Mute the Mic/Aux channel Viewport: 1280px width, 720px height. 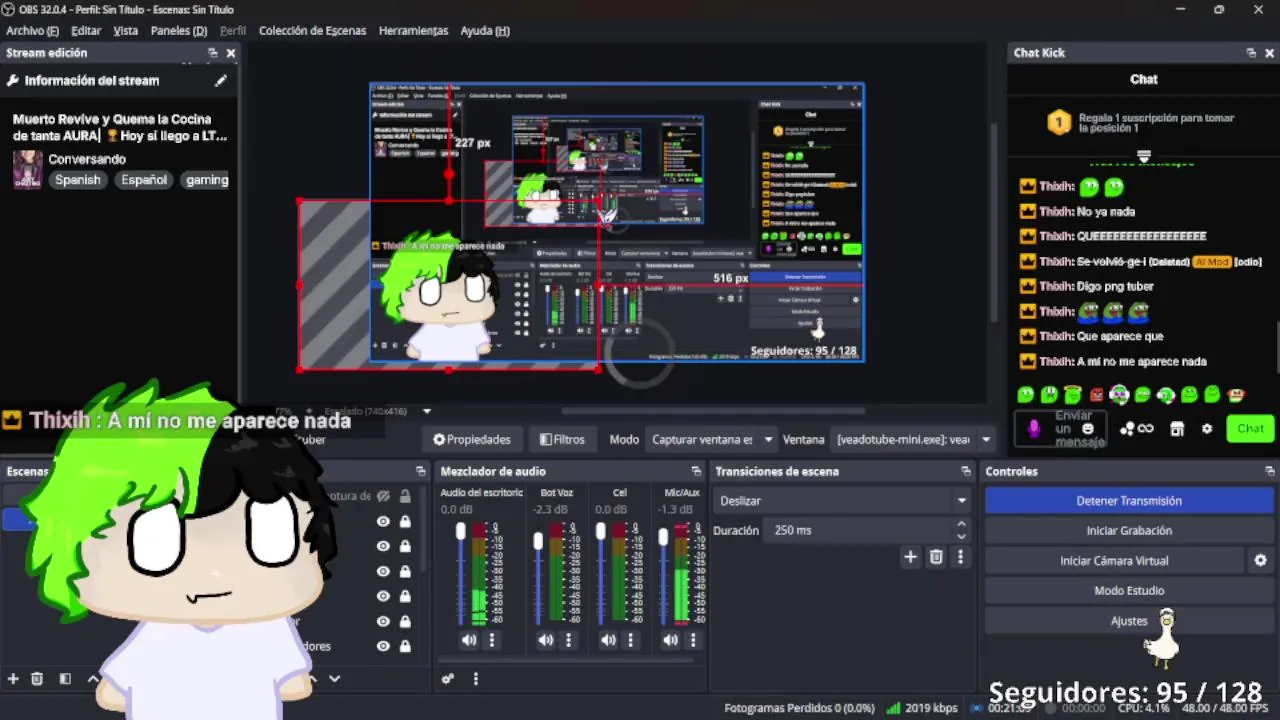(x=670, y=640)
